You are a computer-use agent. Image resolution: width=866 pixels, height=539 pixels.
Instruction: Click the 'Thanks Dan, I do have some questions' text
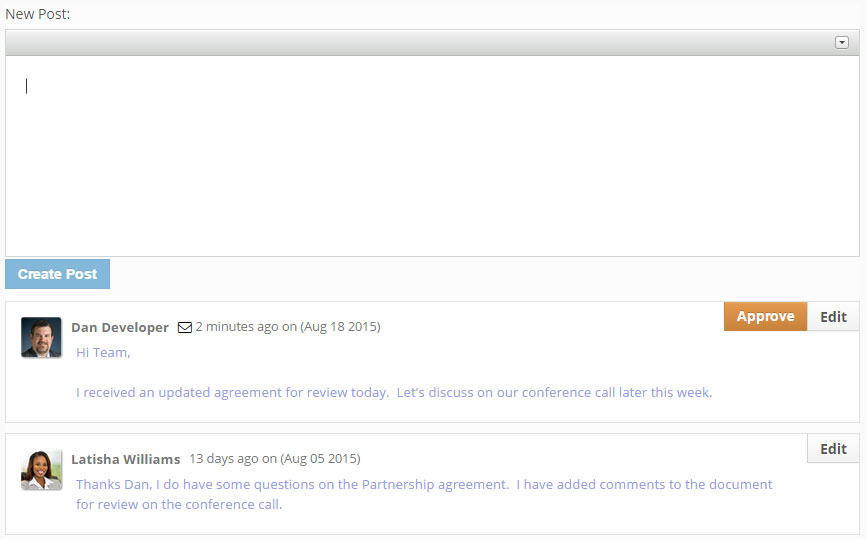tap(424, 484)
